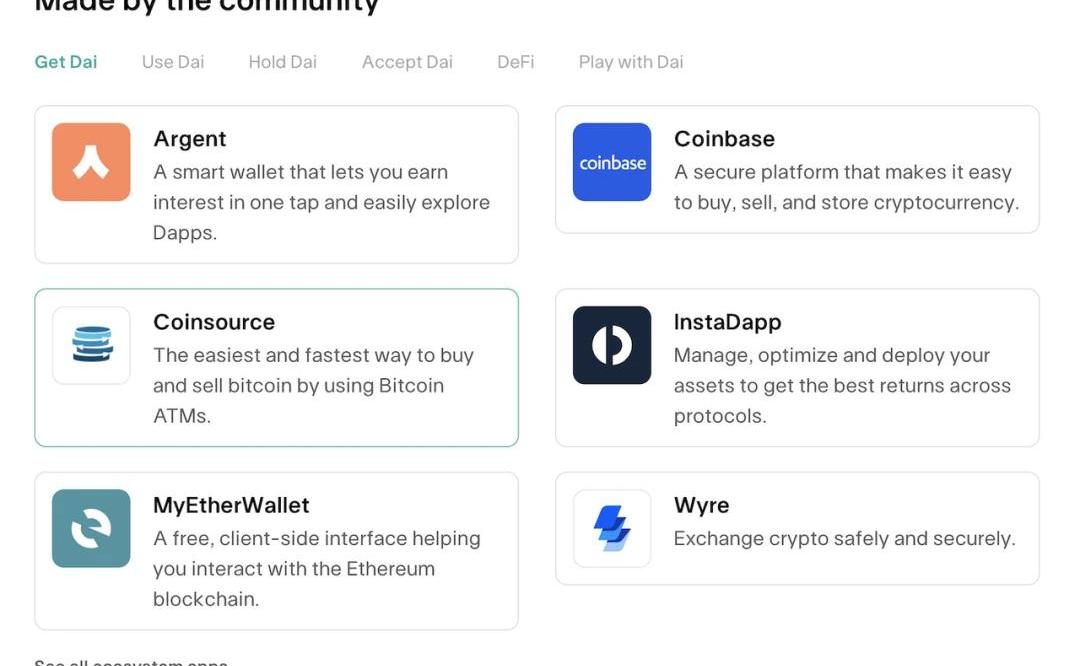Click the MyEtherWallet title
This screenshot has height=666, width=1080.
pyautogui.click(x=231, y=505)
